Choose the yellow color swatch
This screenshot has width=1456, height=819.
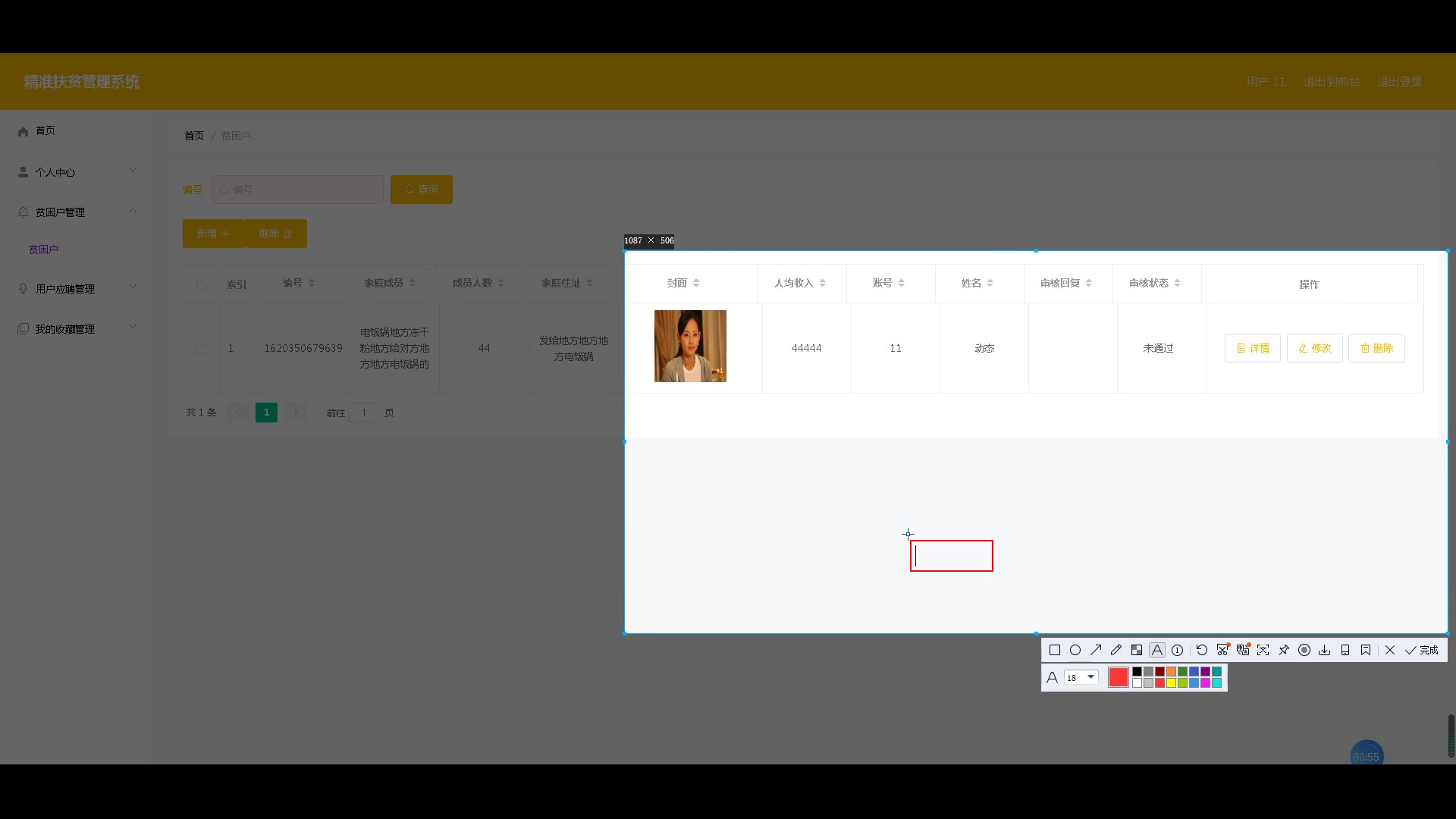(1171, 683)
